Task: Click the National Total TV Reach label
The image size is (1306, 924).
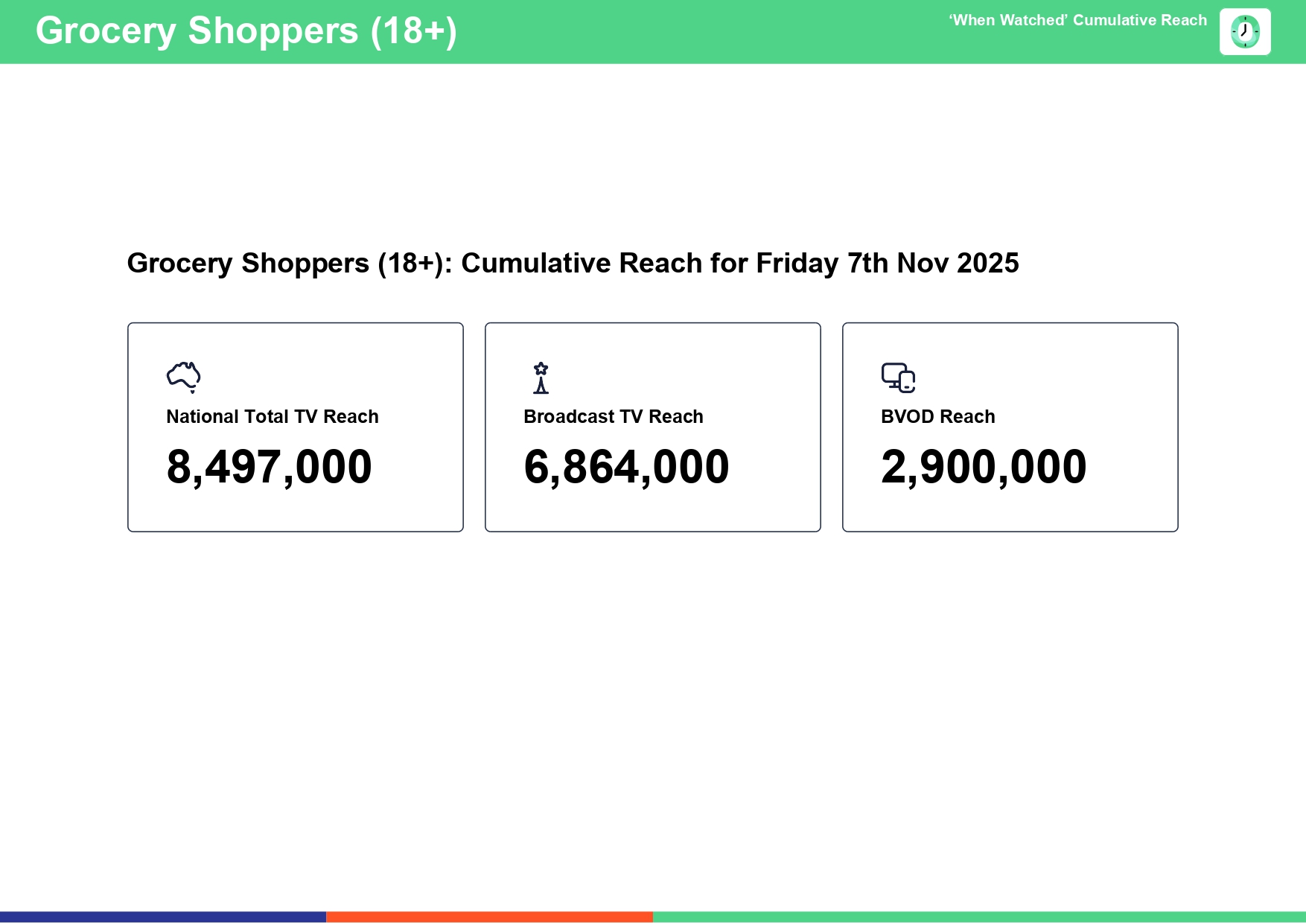Action: [272, 417]
